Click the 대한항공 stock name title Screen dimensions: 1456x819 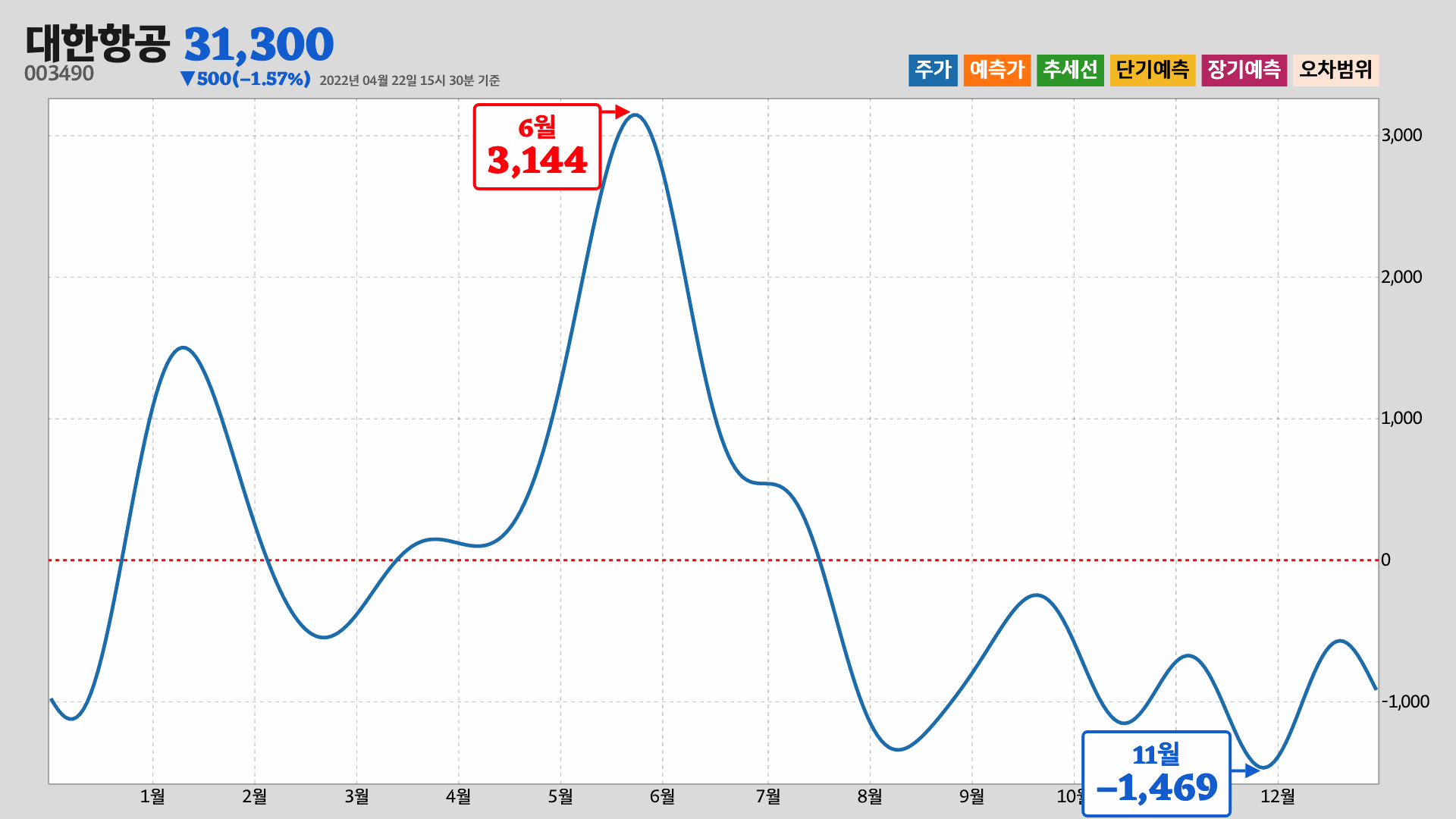click(98, 42)
